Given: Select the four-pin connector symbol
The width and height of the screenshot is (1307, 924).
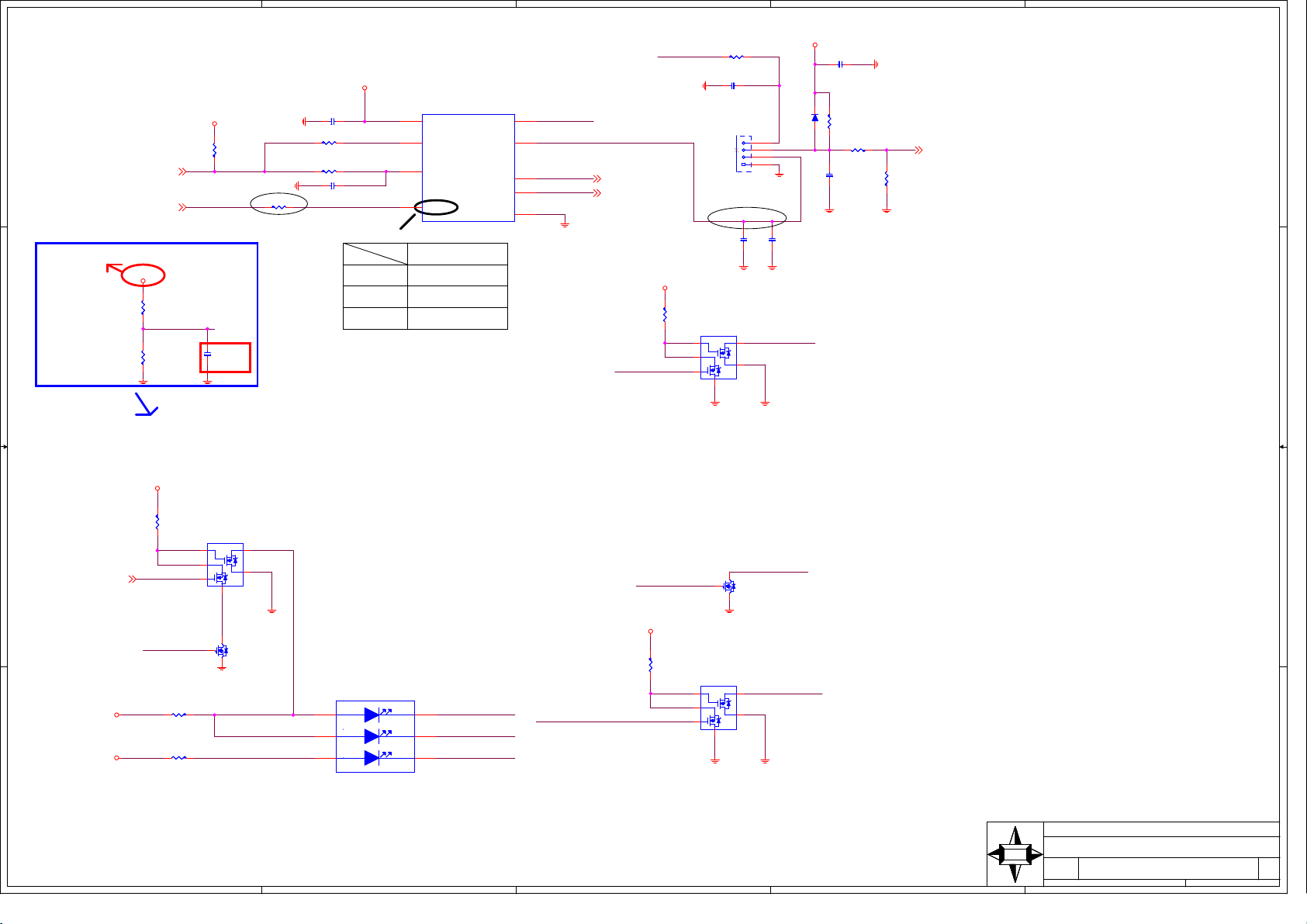Looking at the screenshot, I should point(743,154).
